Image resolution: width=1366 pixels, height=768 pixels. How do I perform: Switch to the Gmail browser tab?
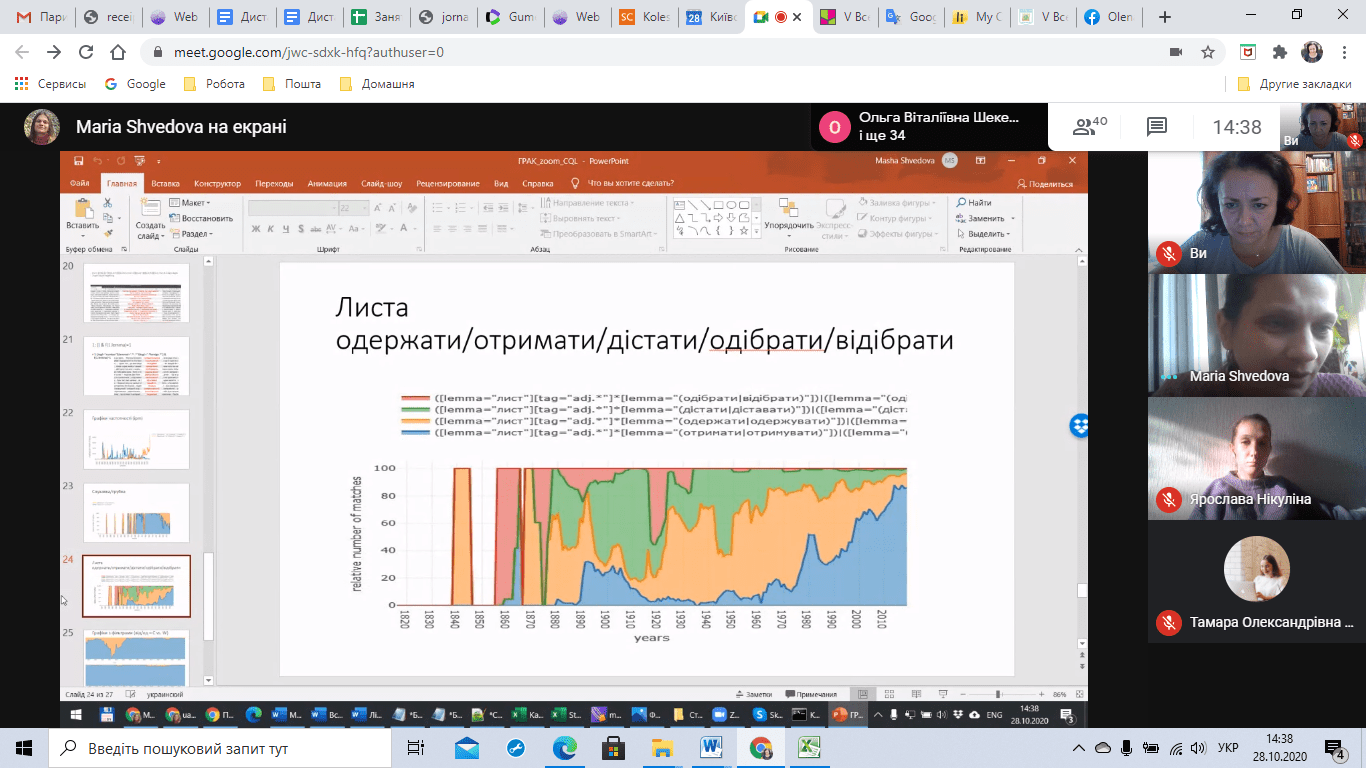pos(40,17)
